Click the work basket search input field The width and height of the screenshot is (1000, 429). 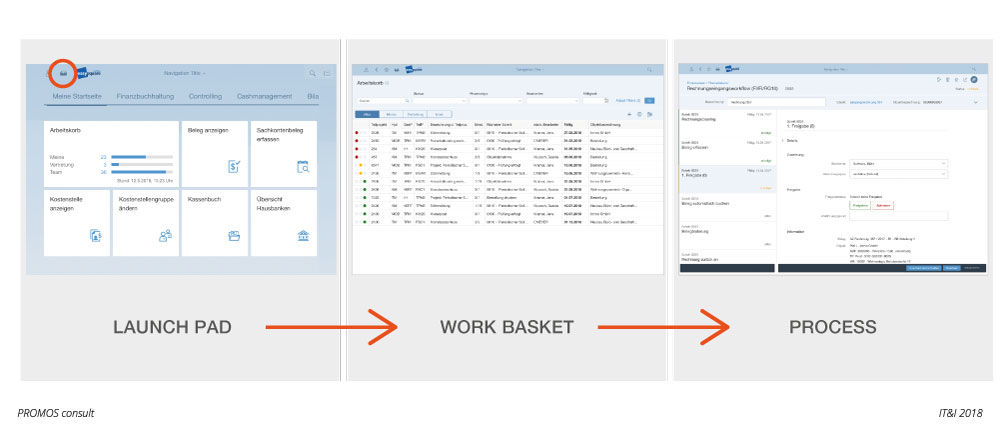coord(381,101)
